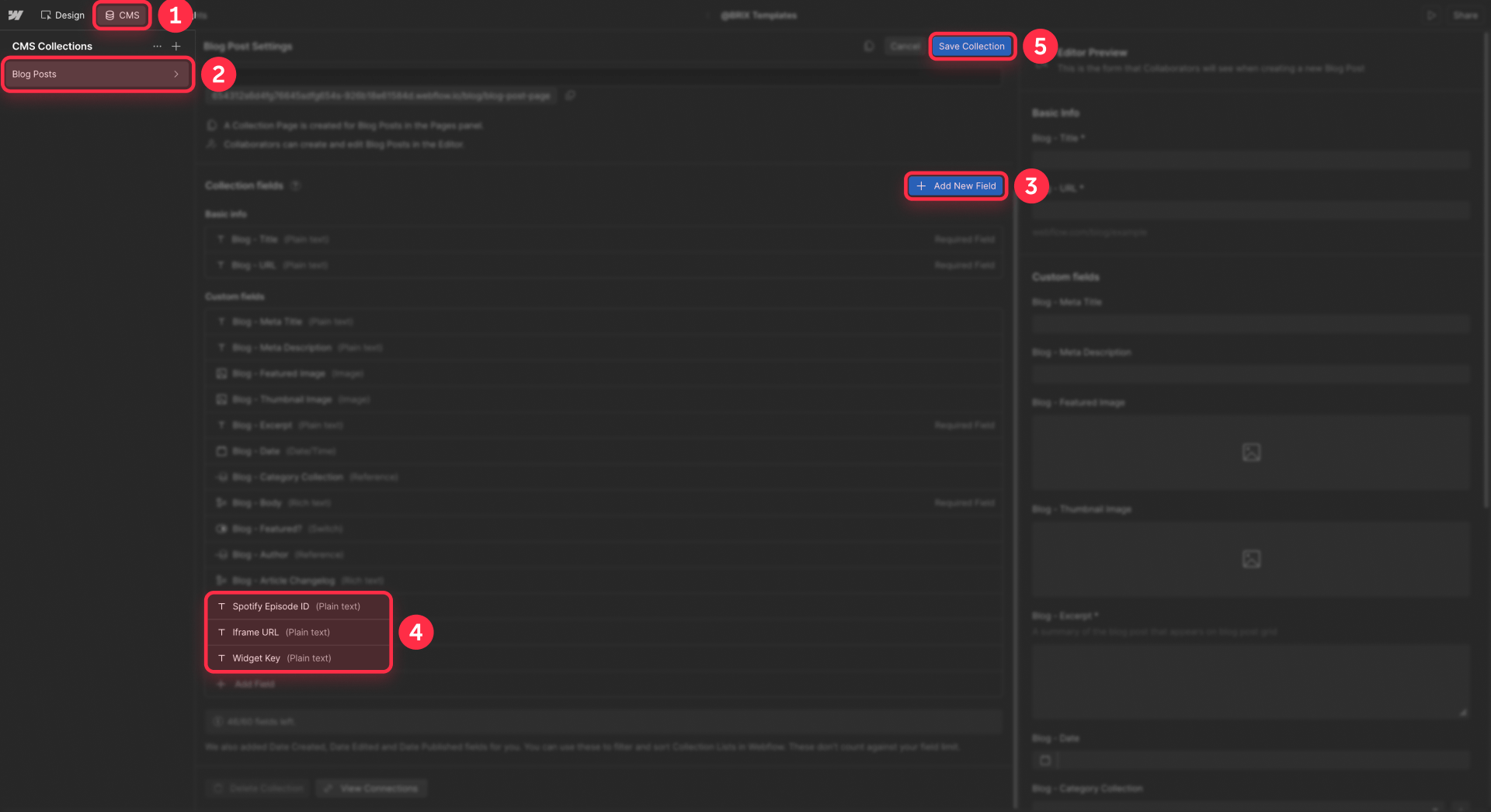Create a new collection via the plus icon
The width and height of the screenshot is (1491, 812).
[176, 46]
